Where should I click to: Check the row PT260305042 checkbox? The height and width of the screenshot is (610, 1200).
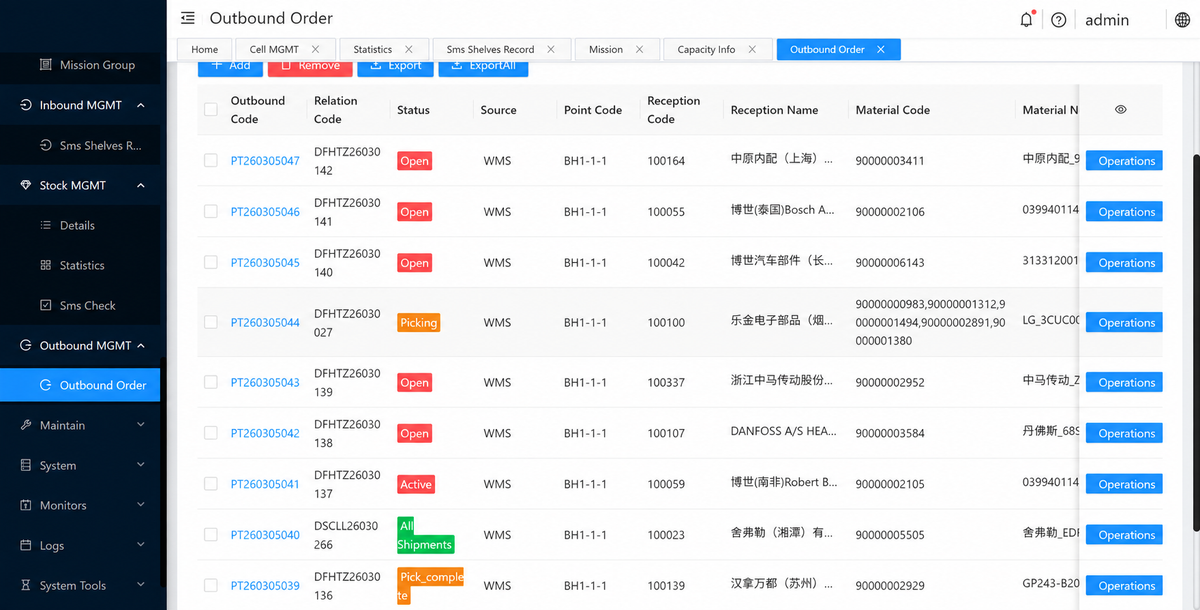tap(211, 433)
